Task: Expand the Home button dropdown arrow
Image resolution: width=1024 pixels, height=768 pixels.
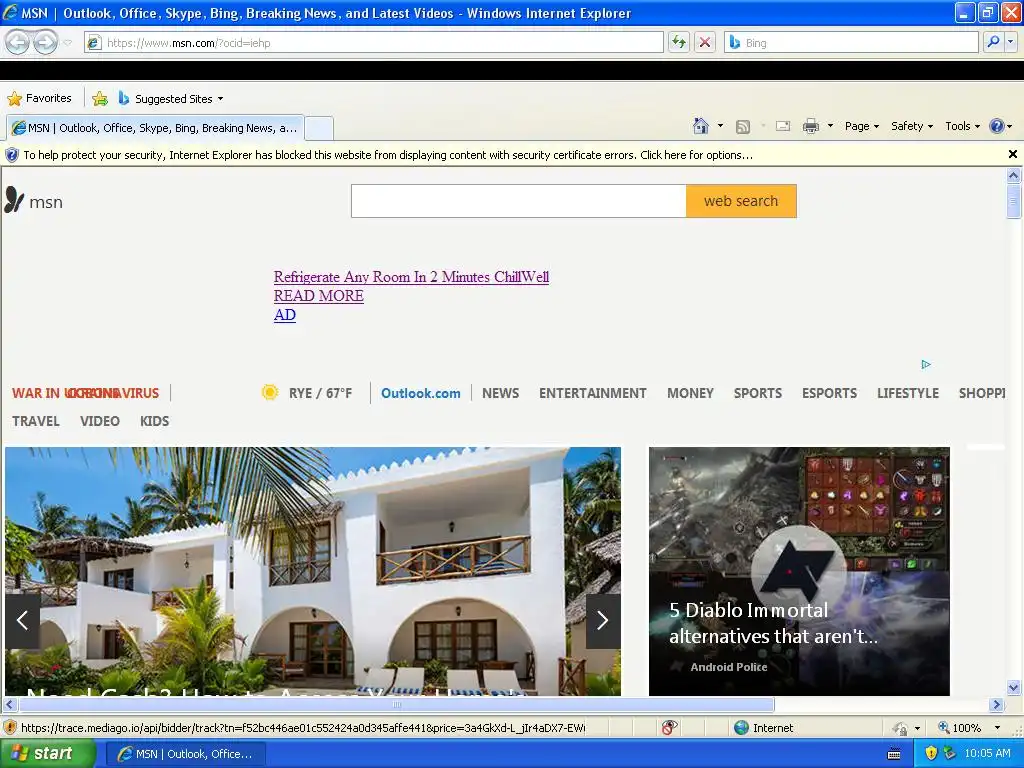Action: coord(720,126)
